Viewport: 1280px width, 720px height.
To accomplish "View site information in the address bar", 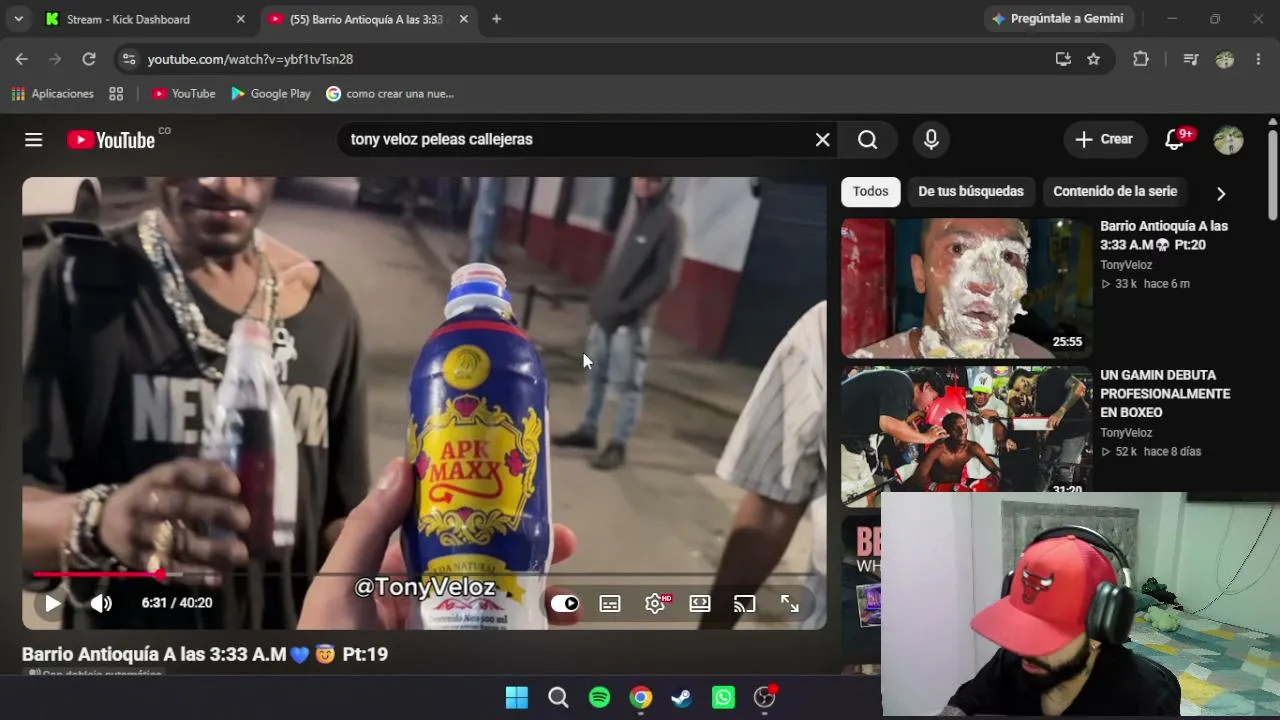I will pyautogui.click(x=128, y=59).
